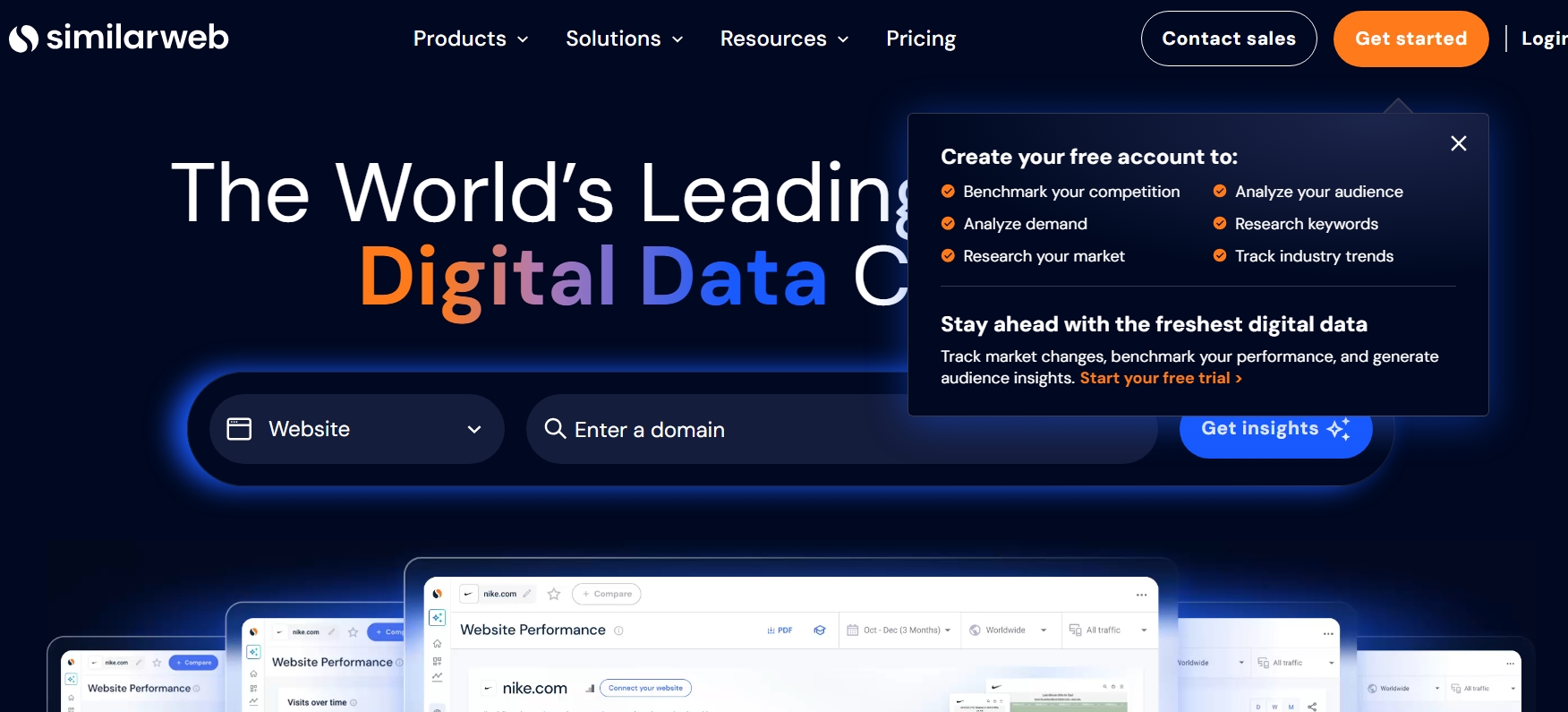Follow the Start your free trial link

(1161, 378)
